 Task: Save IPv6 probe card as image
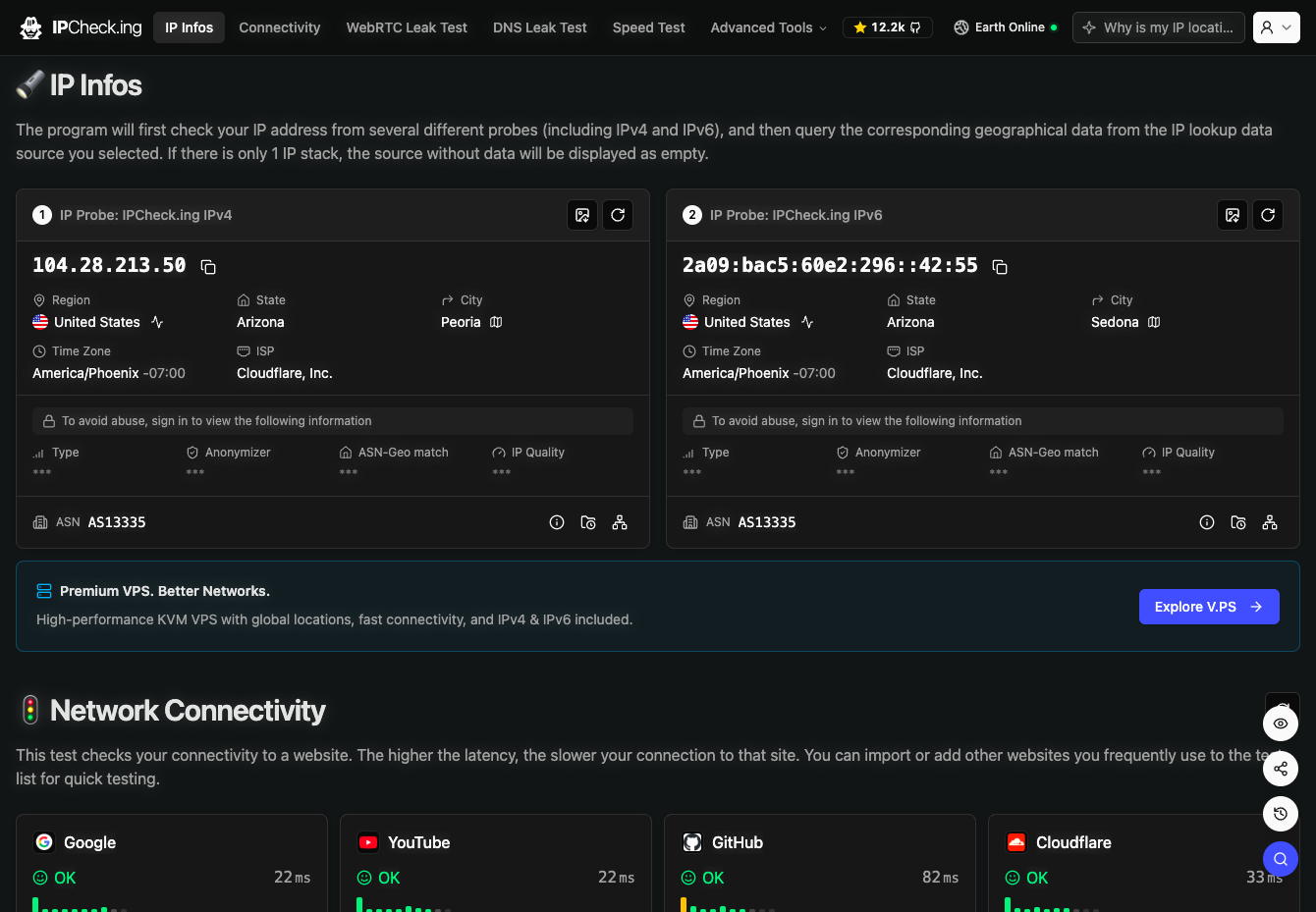click(x=1233, y=215)
